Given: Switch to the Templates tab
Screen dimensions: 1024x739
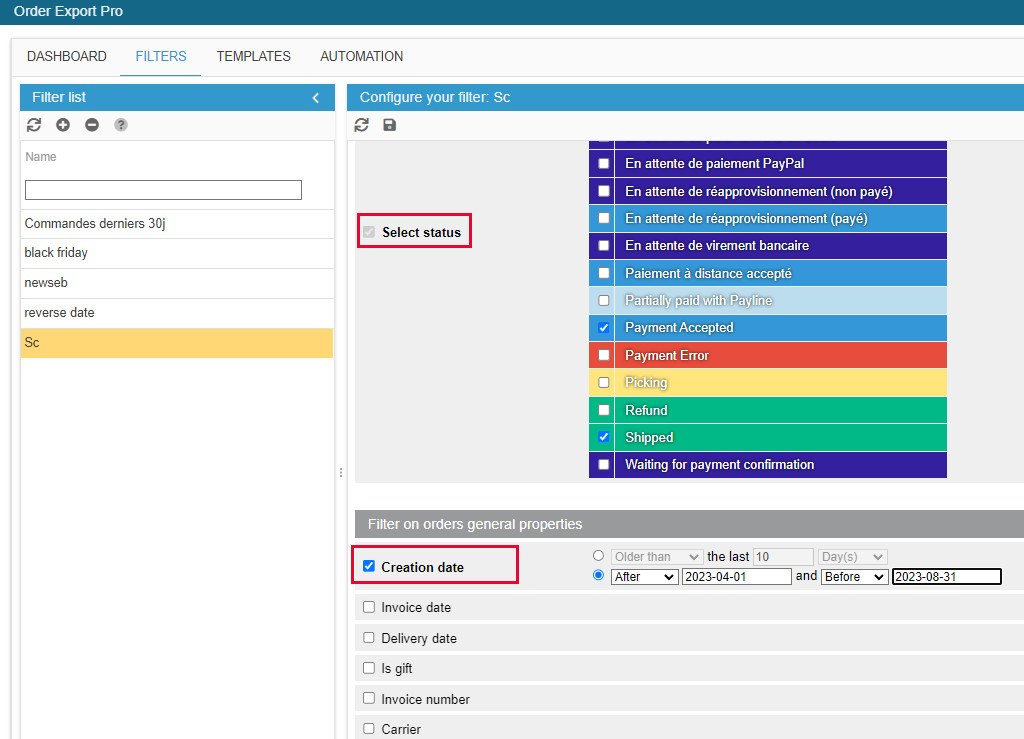Looking at the screenshot, I should coord(253,56).
